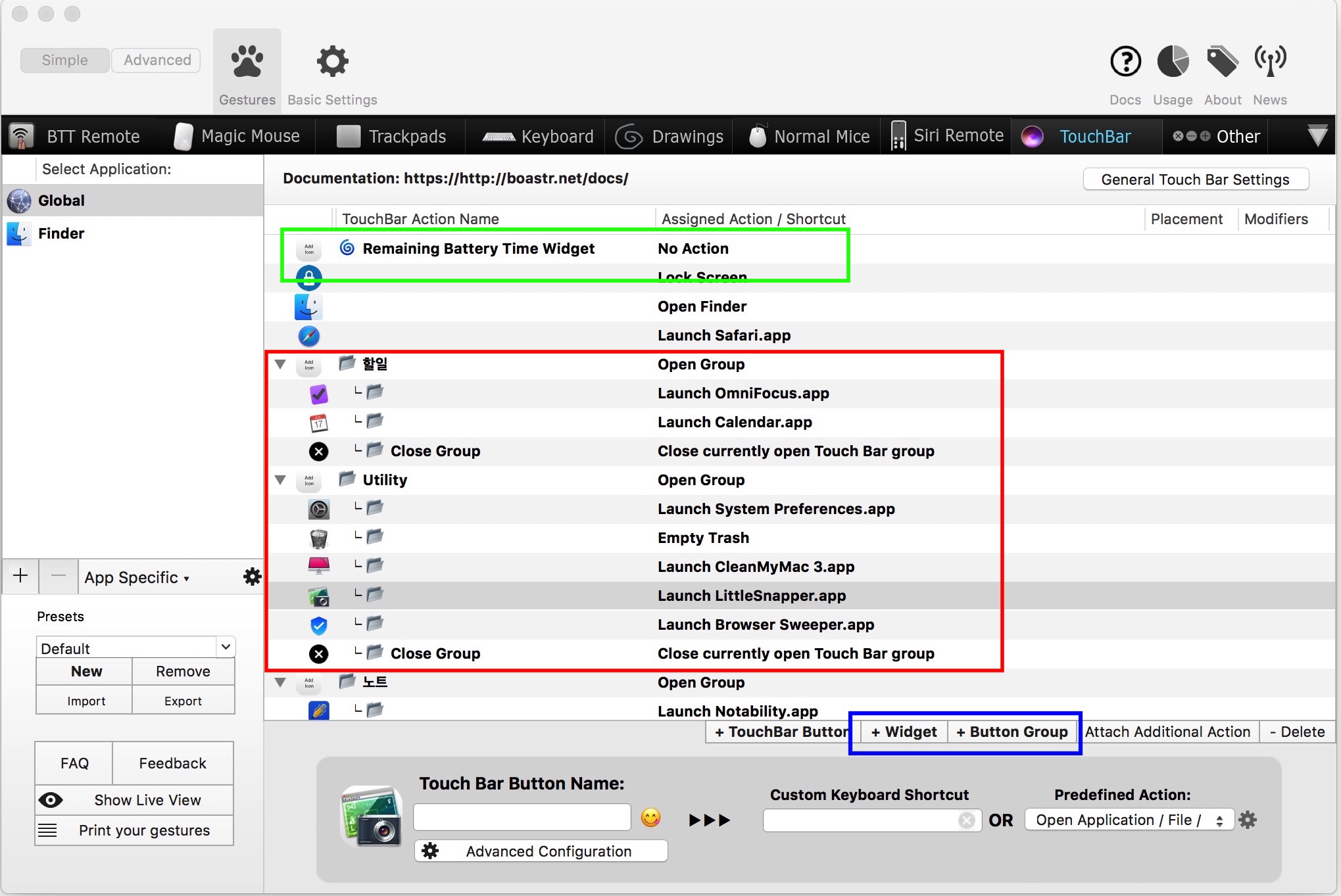Image resolution: width=1341 pixels, height=896 pixels.
Task: Click gear icon next to Predefined Action
Action: click(x=1248, y=820)
